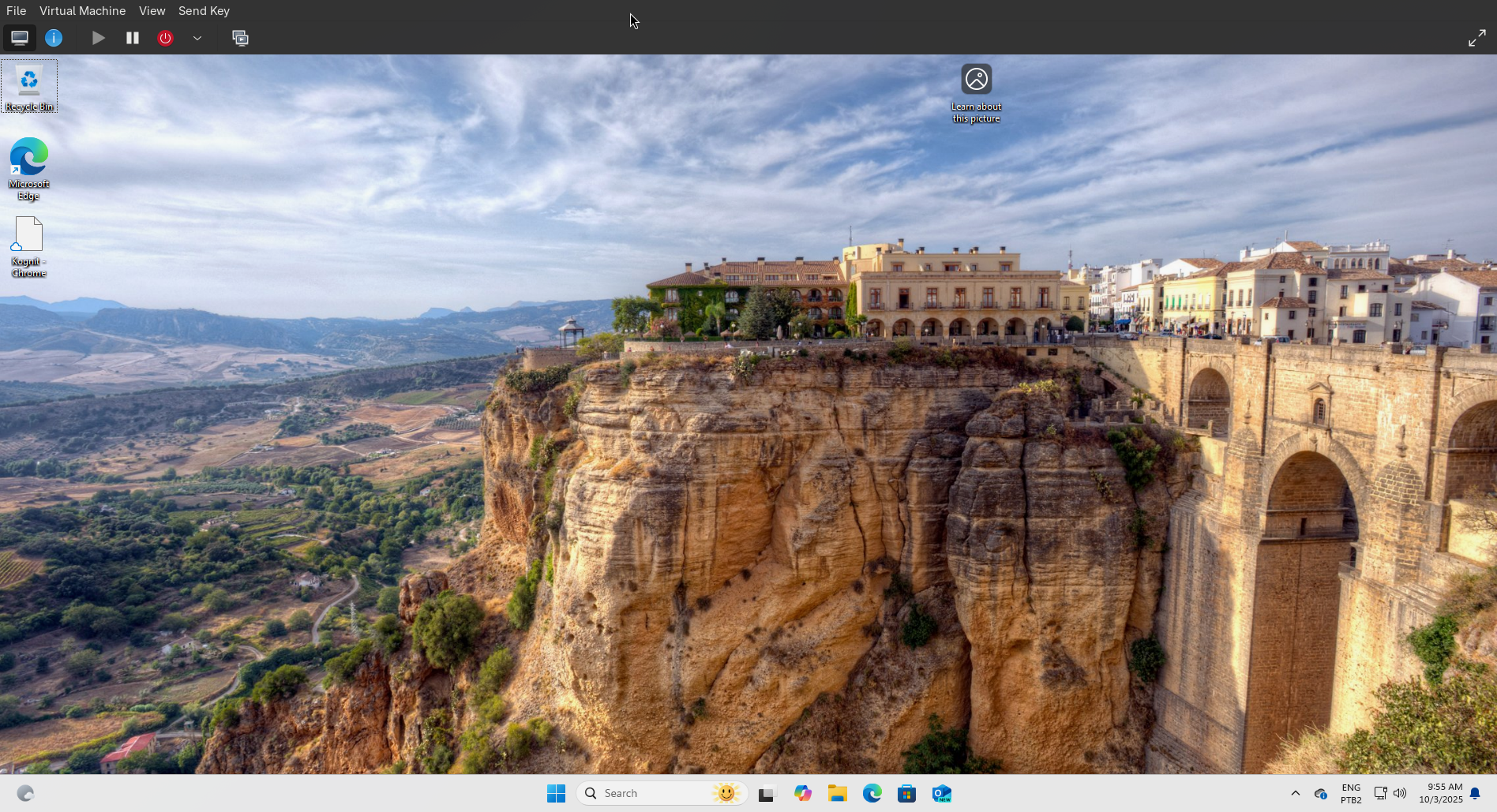This screenshot has height=812, width=1497.
Task: Open the Virtual Machine menu
Action: tap(82, 10)
